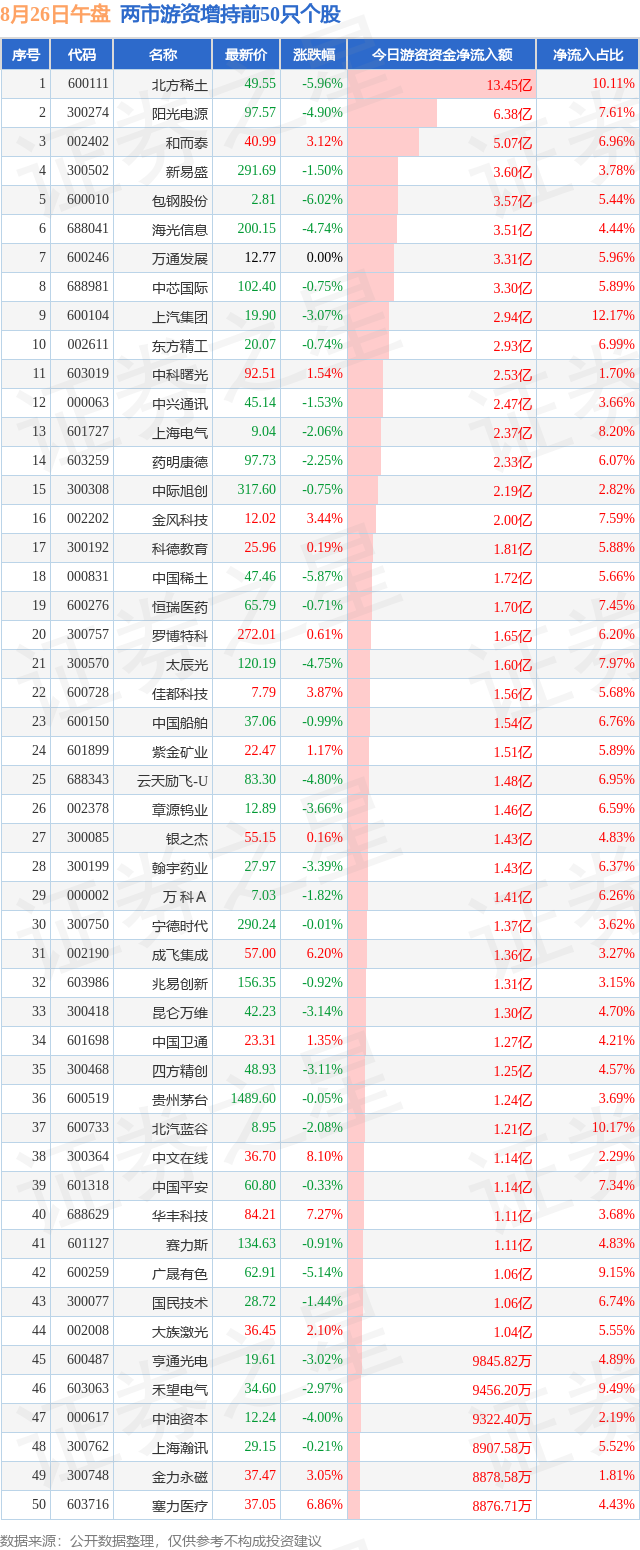640x1550 pixels.
Task: Select stock name 上海电气
Action: [180, 432]
